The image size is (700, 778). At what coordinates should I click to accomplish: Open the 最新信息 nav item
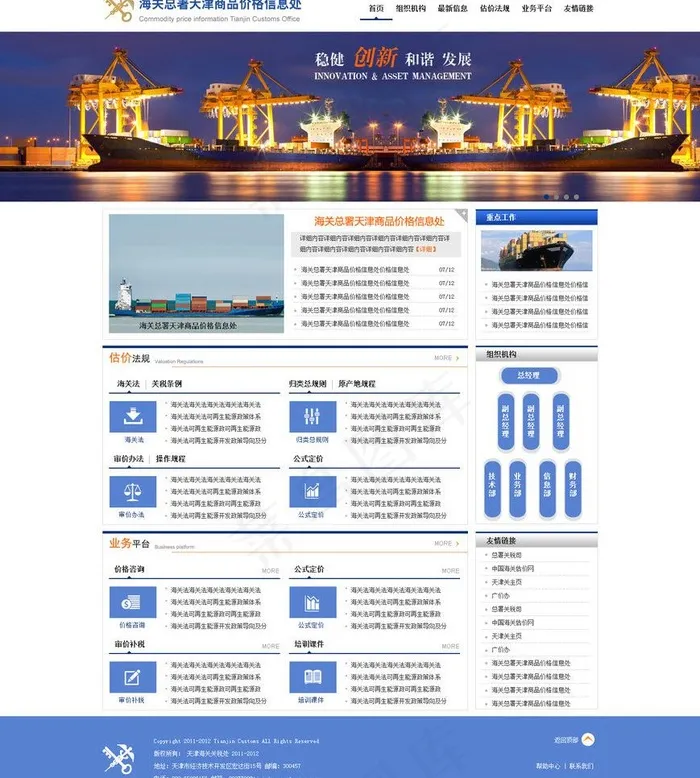pos(452,8)
